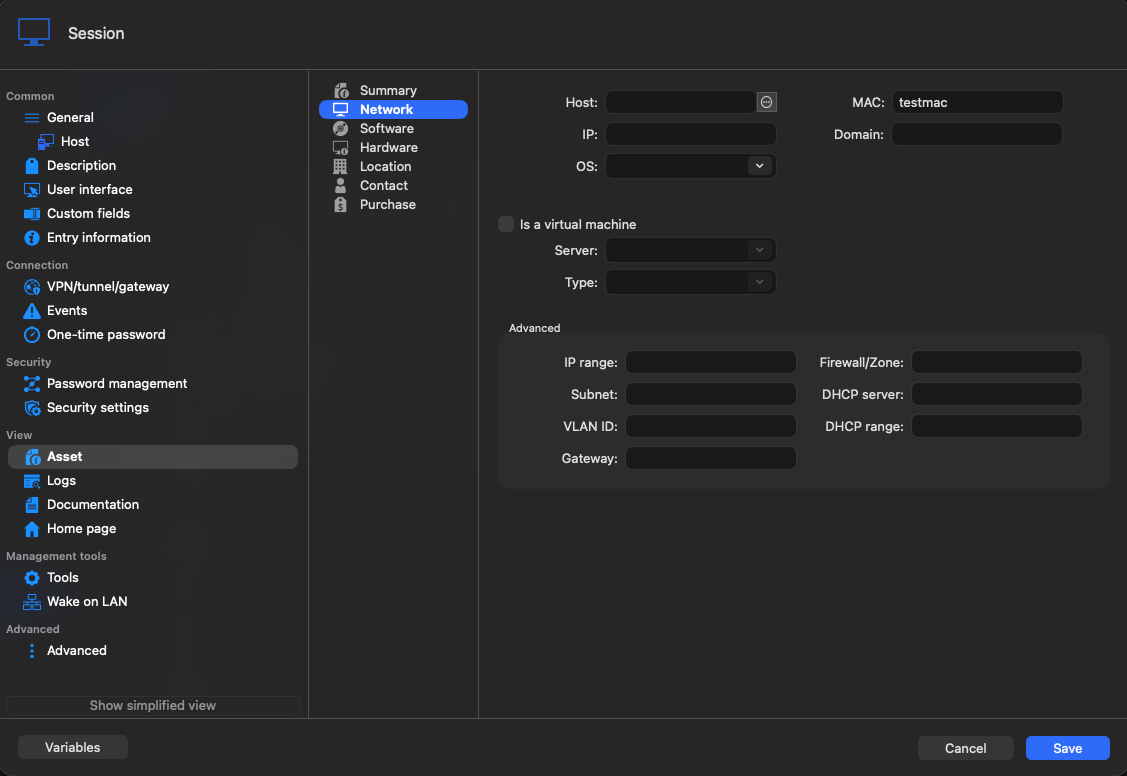This screenshot has height=776, width=1127.
Task: Click the Save button
Action: (x=1067, y=748)
